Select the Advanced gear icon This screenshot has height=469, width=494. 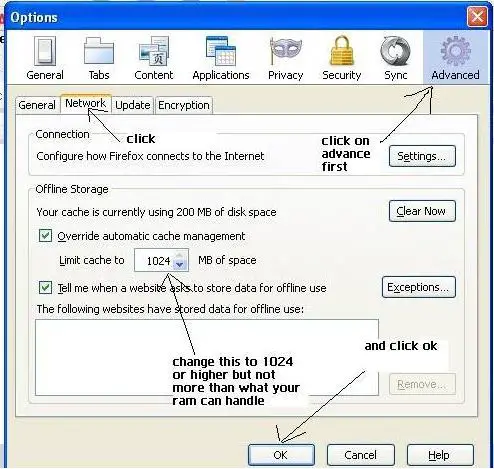(x=456, y=51)
